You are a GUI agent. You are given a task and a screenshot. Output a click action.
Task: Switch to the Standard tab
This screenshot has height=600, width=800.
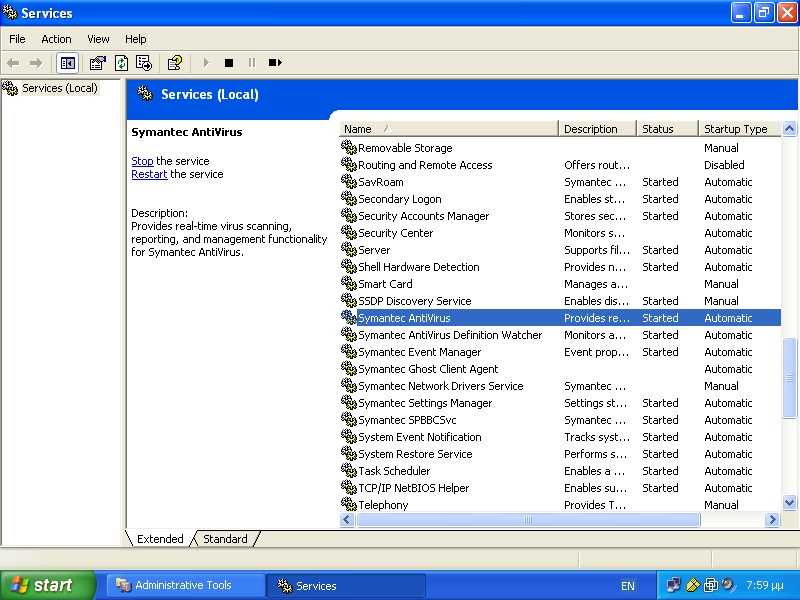click(225, 539)
